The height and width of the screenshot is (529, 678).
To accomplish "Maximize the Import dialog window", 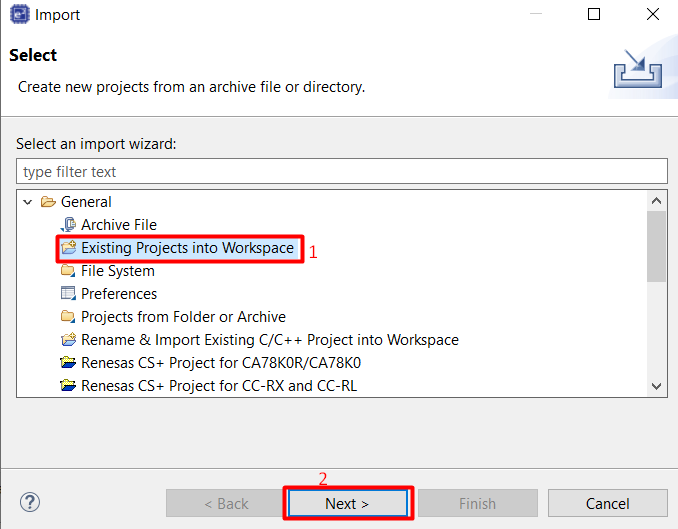I will tap(594, 15).
